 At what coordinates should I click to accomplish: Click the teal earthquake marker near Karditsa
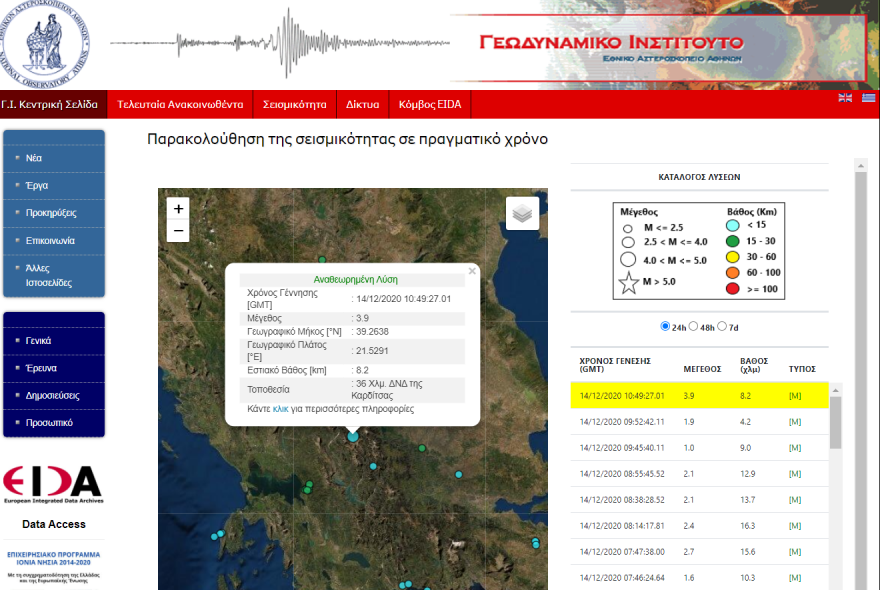(x=352, y=437)
